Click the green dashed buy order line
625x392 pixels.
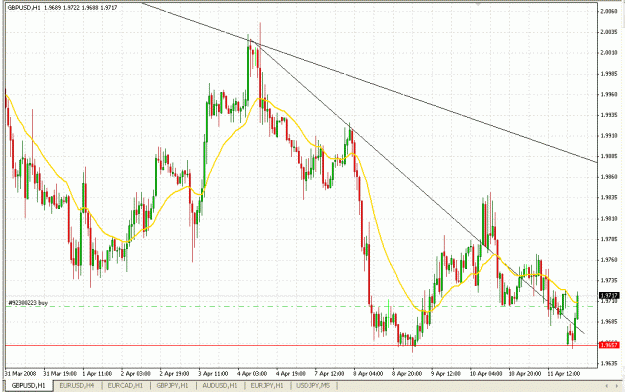[x=301, y=307]
